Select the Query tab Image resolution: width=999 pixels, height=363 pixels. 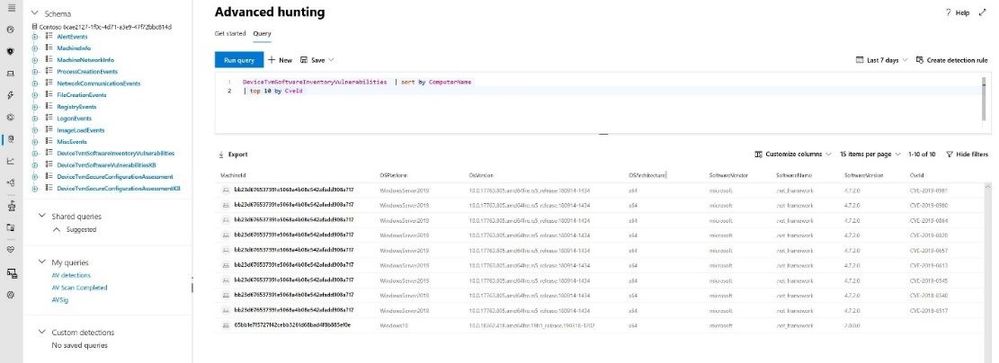262,33
